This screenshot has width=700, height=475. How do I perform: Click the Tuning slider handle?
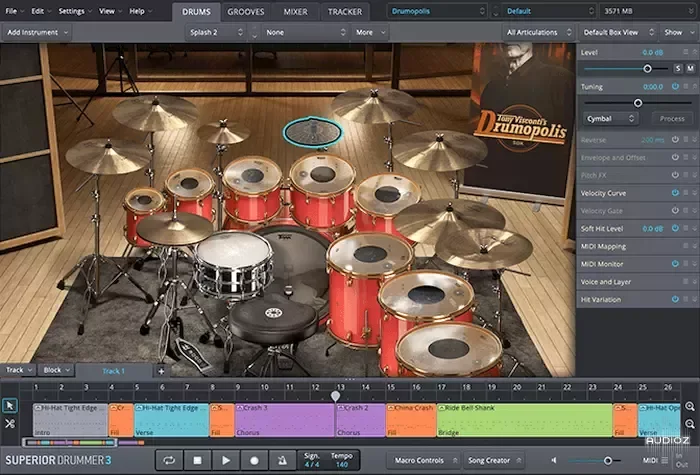(638, 103)
